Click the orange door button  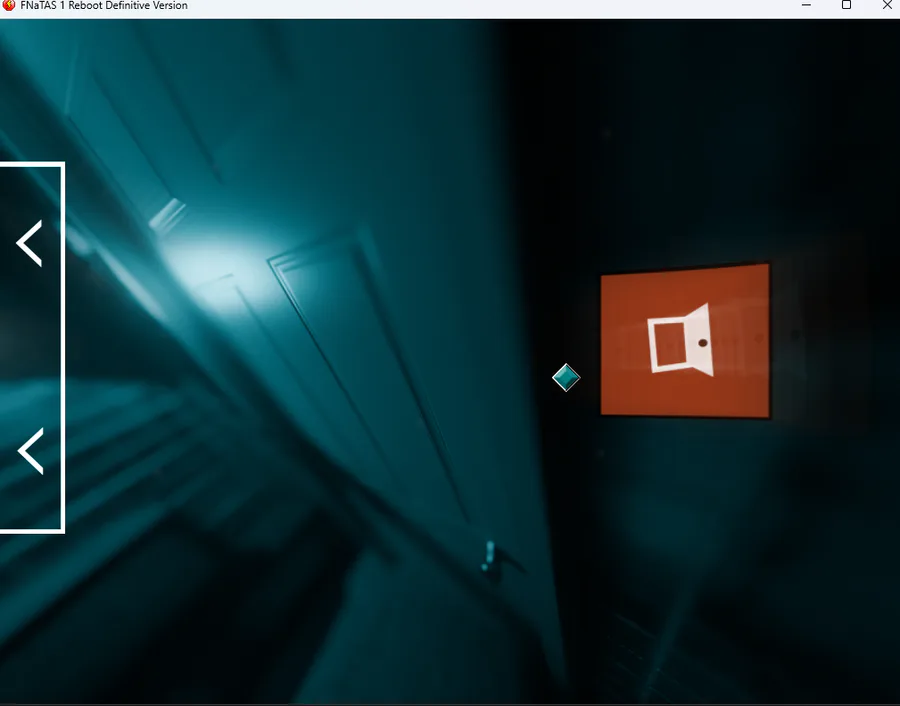pos(685,340)
